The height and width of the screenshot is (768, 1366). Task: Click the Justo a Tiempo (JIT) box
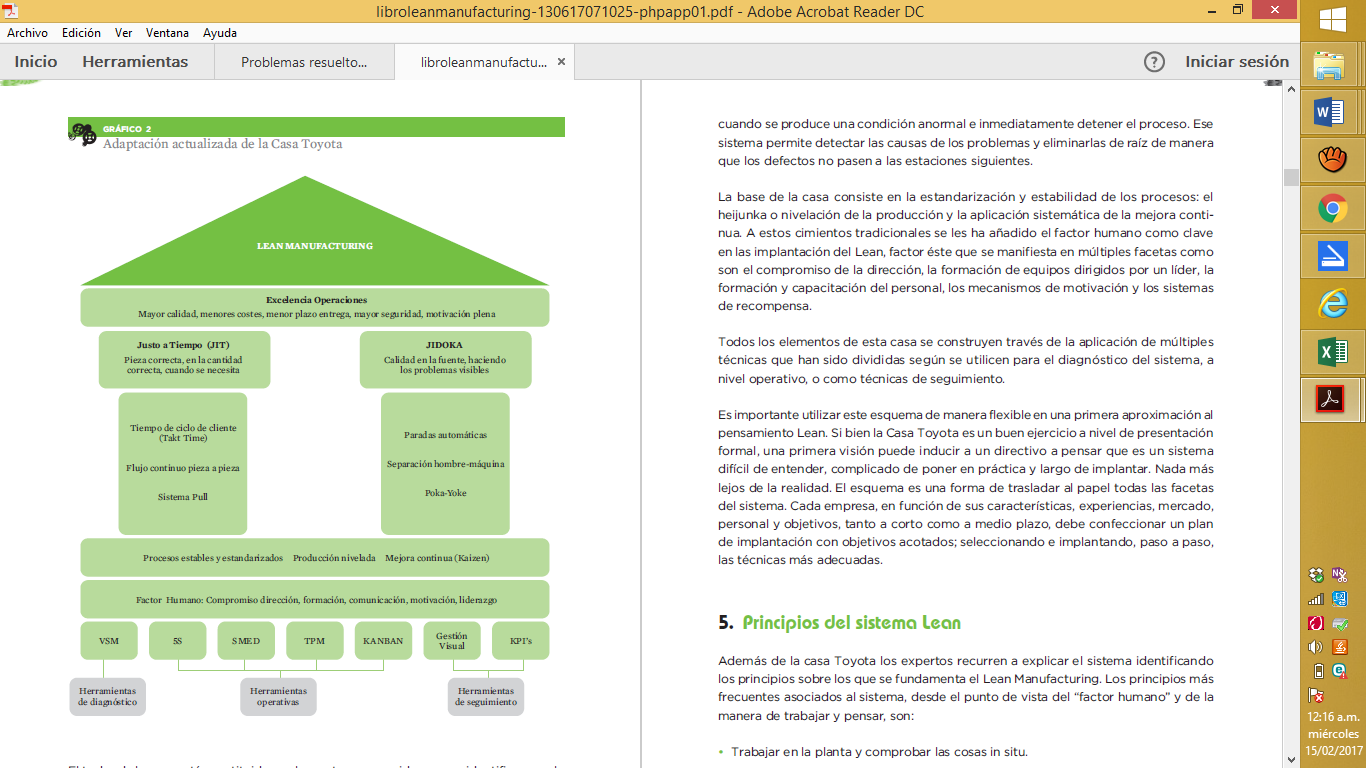pyautogui.click(x=184, y=359)
